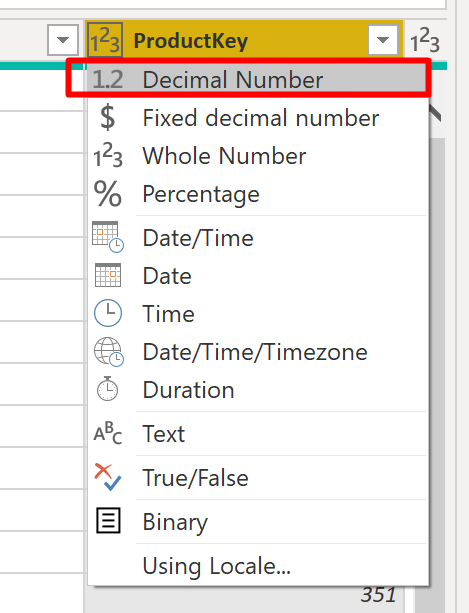Pick the Time clock icon
Image resolution: width=469 pixels, height=613 pixels.
pyautogui.click(x=108, y=313)
